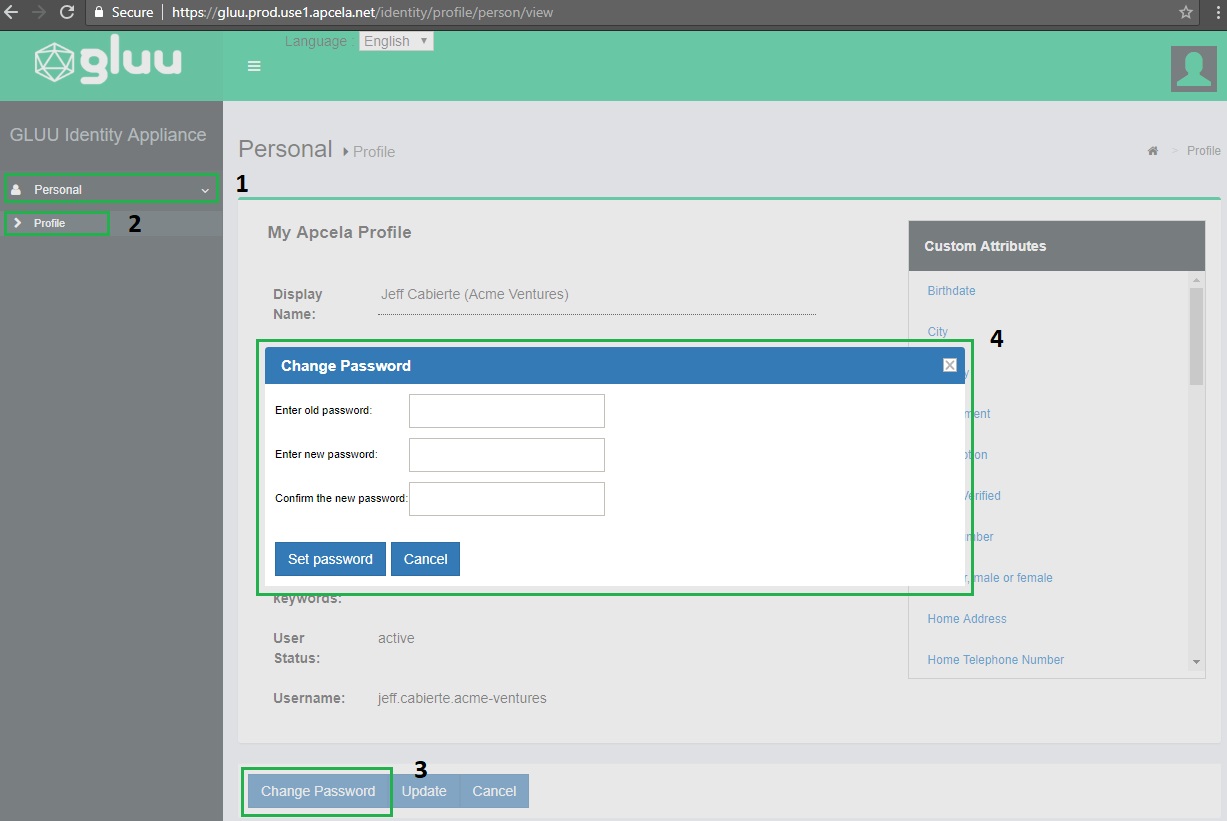Click the Profile breadcrumb at the right
This screenshot has height=821, width=1227.
pyautogui.click(x=1204, y=151)
